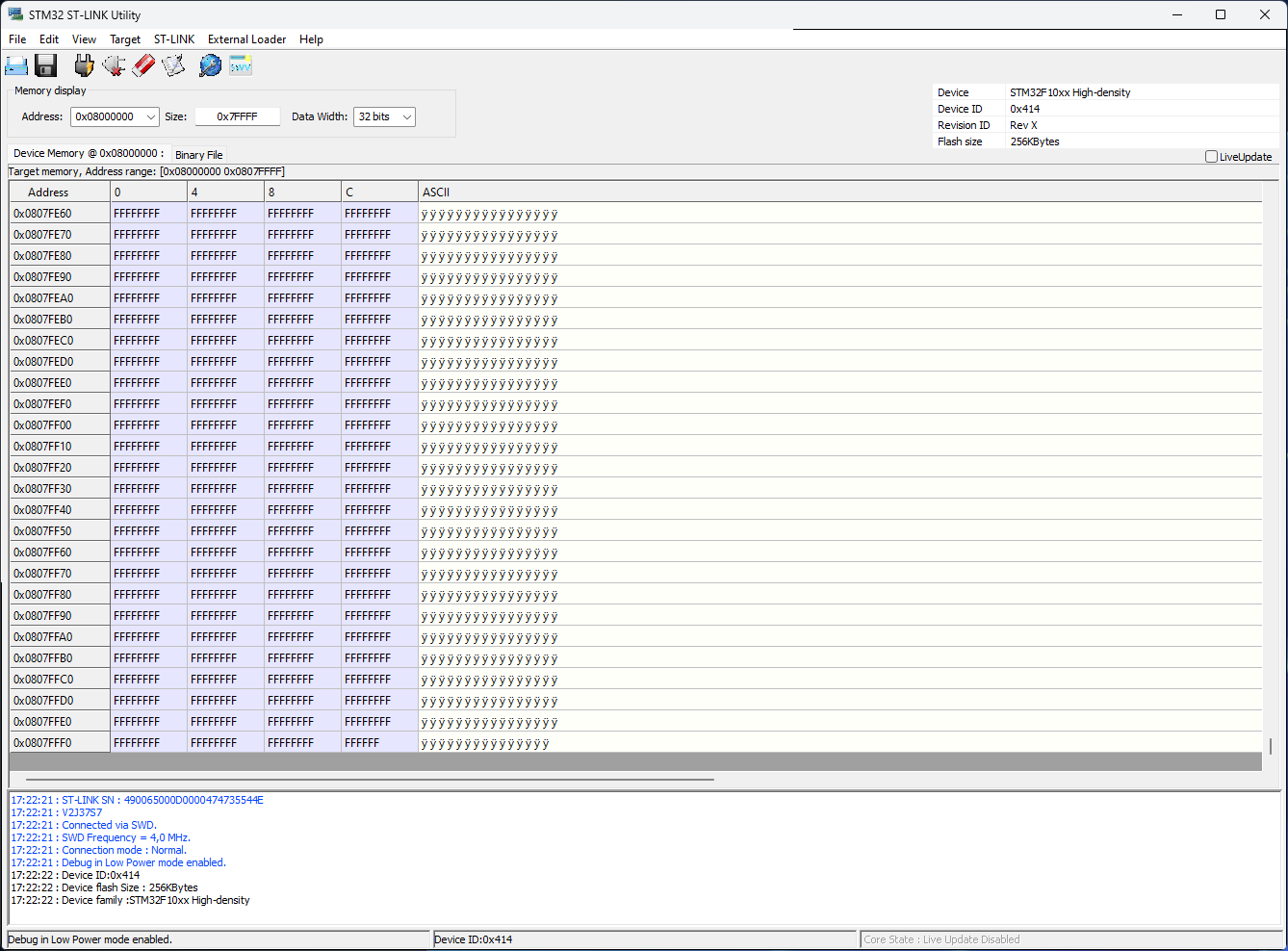Open the Target menu
This screenshot has width=1288, height=951.
point(125,39)
